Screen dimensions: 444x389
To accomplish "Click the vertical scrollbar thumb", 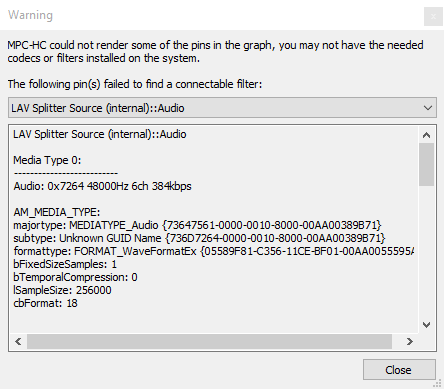I will click(x=426, y=164).
